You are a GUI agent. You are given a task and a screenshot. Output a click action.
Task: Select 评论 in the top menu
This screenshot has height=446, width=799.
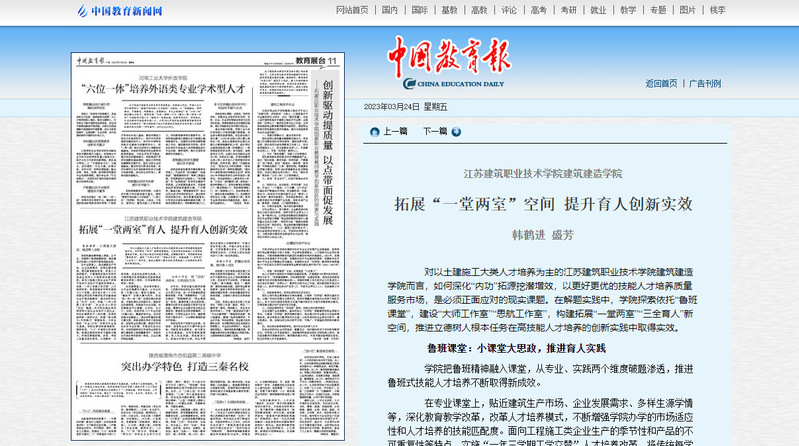pos(509,10)
